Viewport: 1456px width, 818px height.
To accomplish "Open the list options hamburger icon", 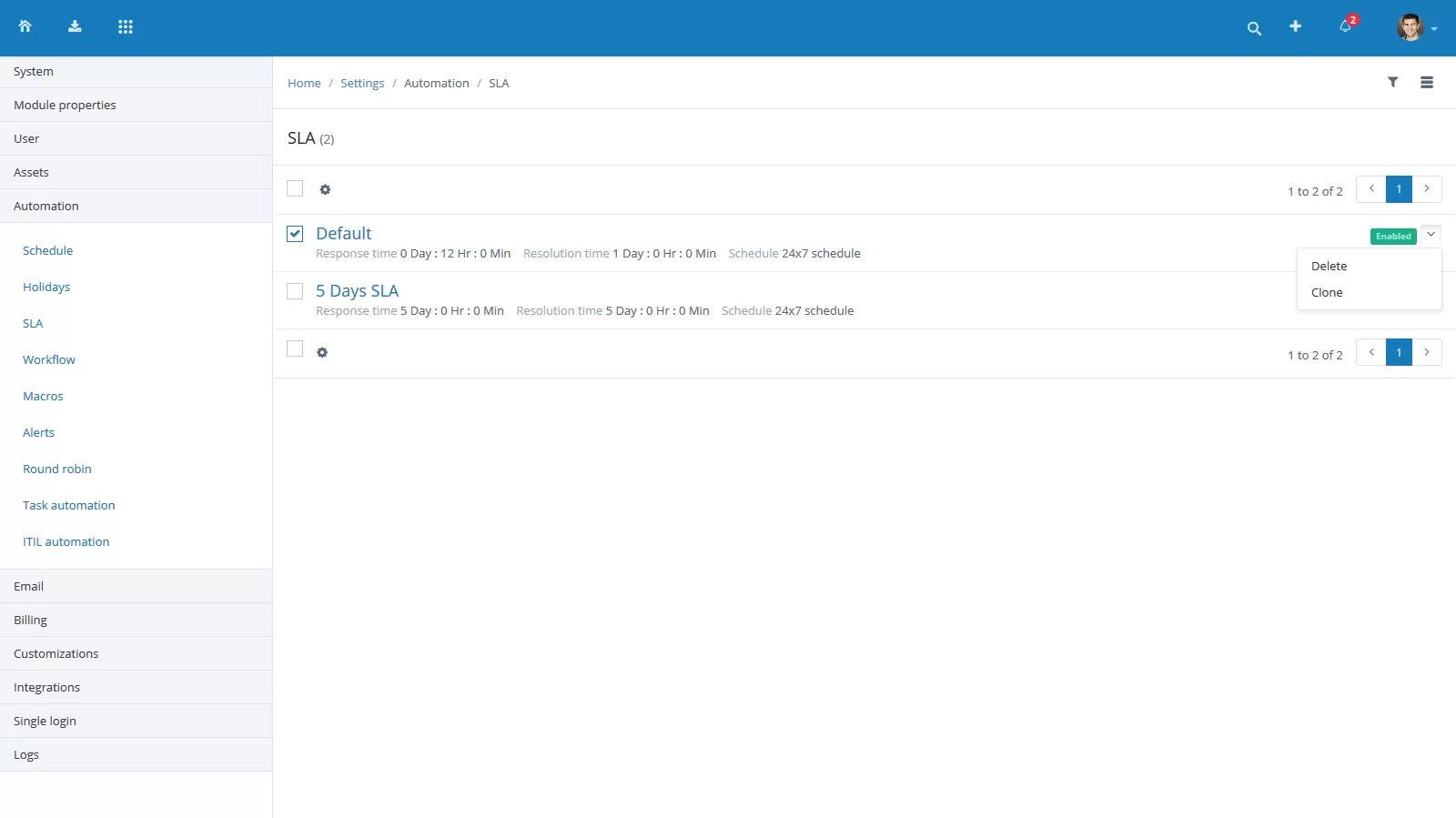I will coord(1427,82).
